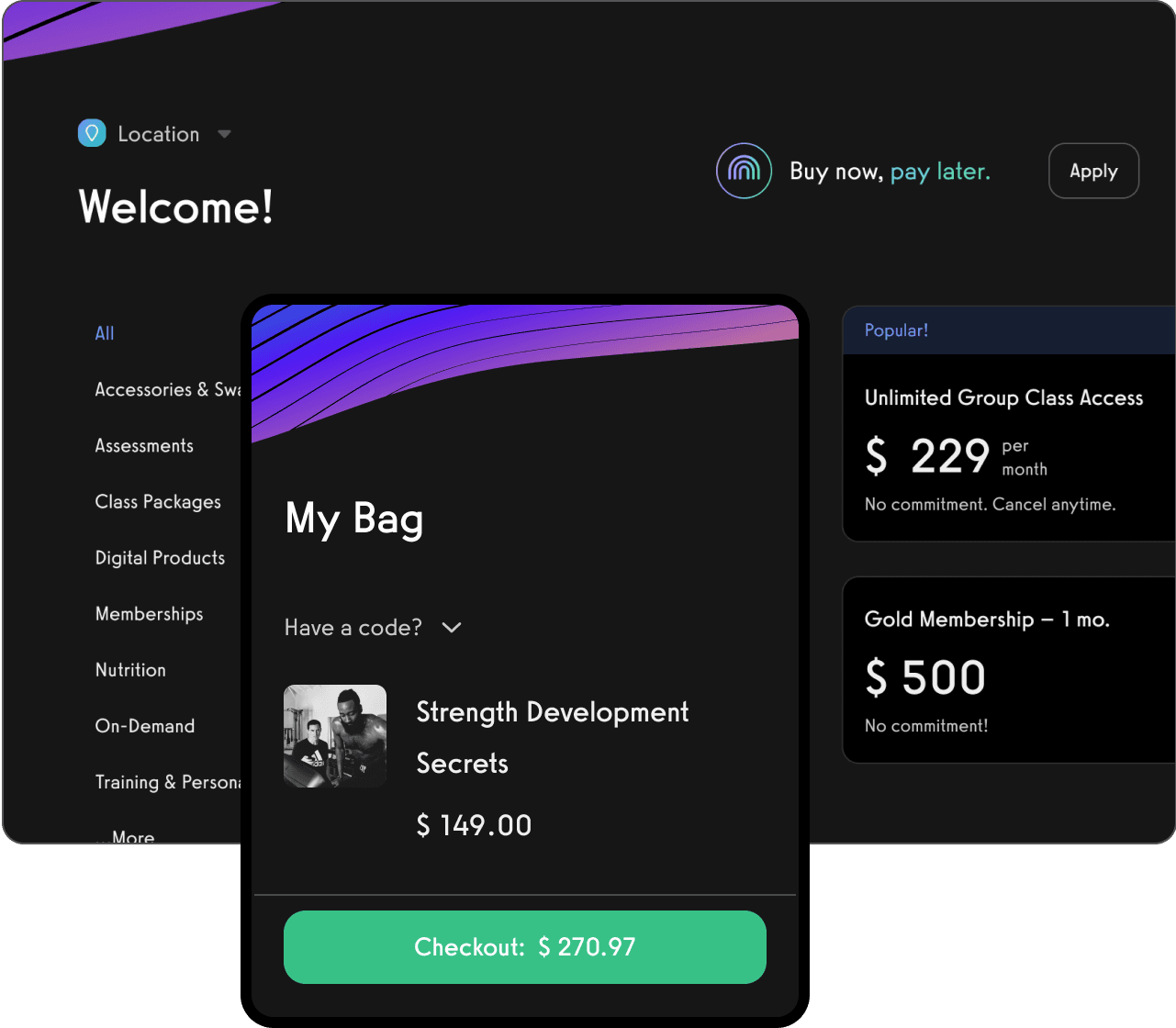Expand the 'Have a code?' chevron

[x=452, y=628]
